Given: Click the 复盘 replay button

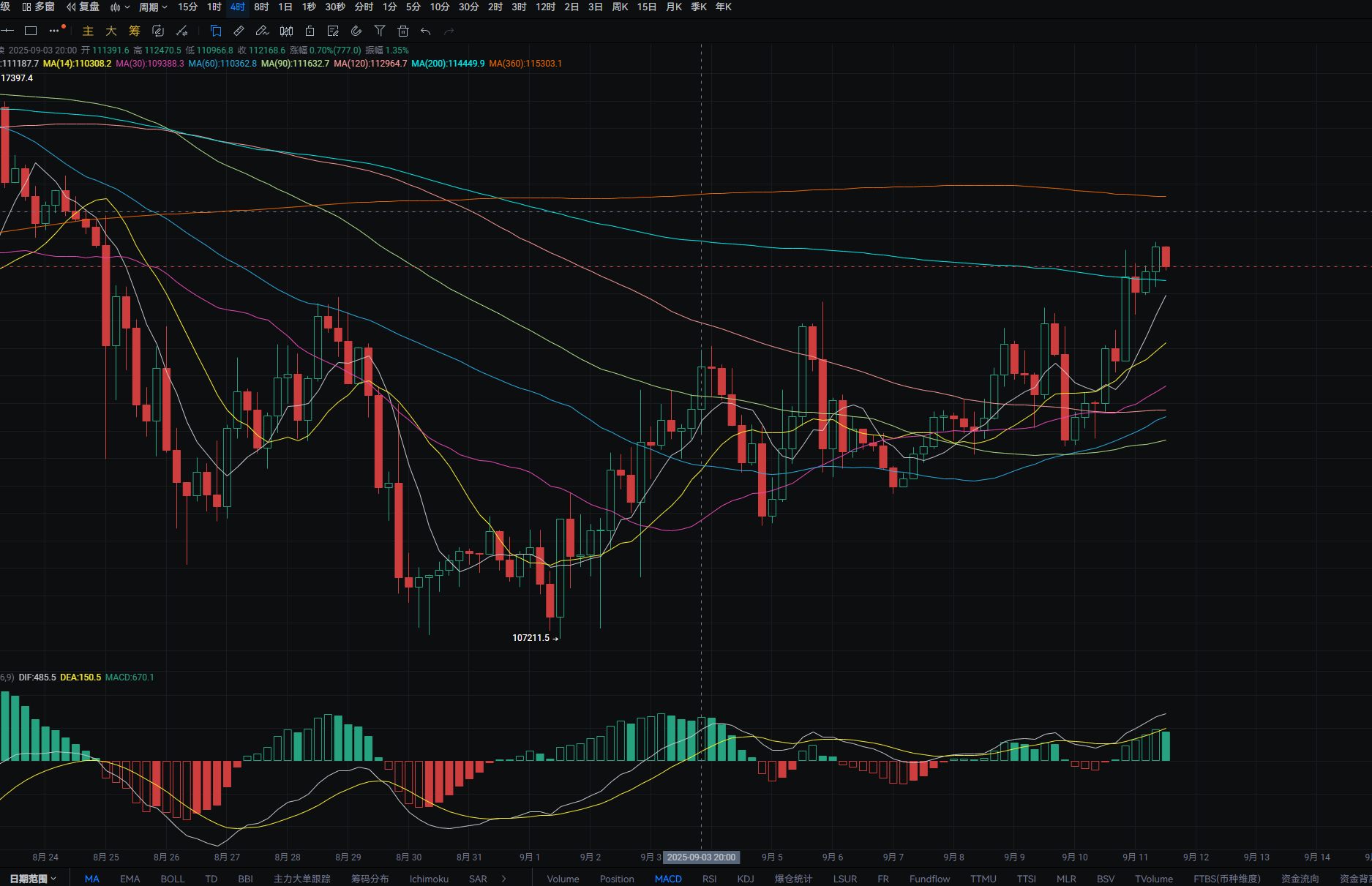Looking at the screenshot, I should coord(83,7).
